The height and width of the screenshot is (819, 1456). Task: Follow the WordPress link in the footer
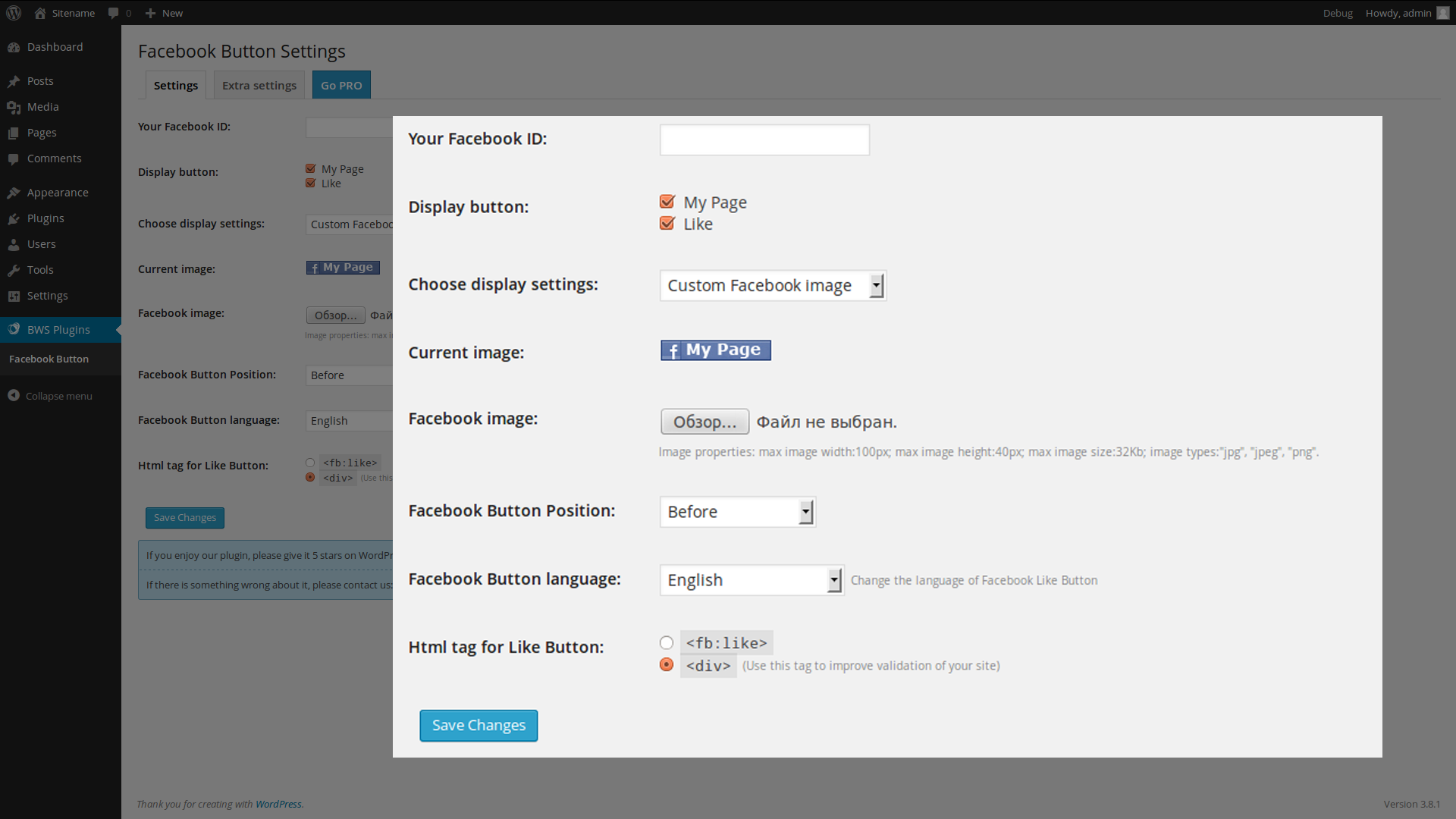[278, 804]
